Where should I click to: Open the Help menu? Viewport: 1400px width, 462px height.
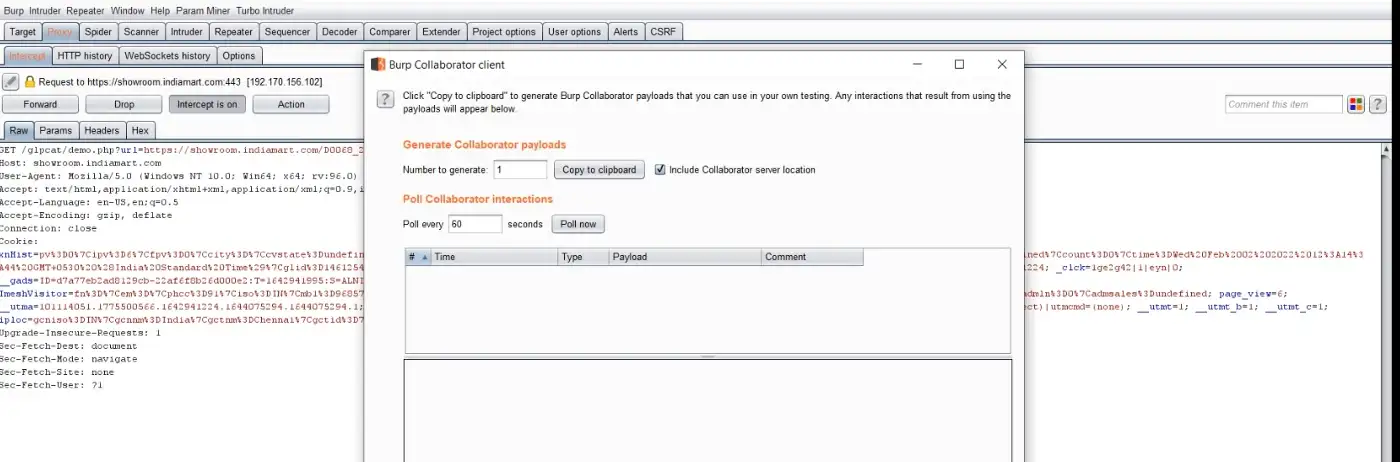[x=160, y=10]
